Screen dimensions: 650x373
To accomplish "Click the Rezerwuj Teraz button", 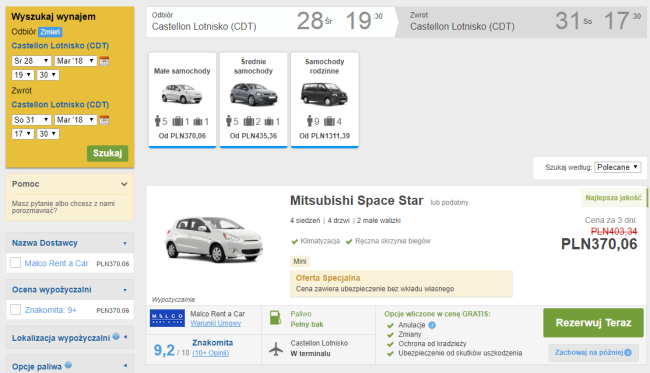I will click(x=593, y=322).
